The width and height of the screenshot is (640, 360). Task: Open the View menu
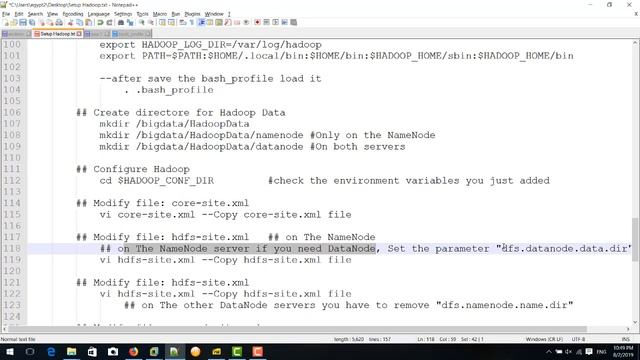click(x=52, y=14)
